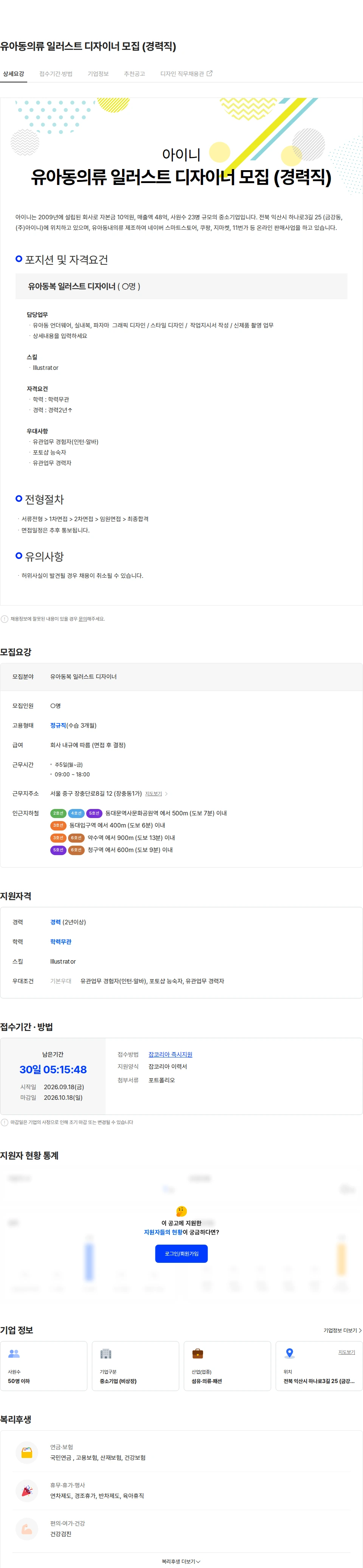The image size is (363, 1568).
Task: Click the 학력무관 link
Action: click(61, 941)
